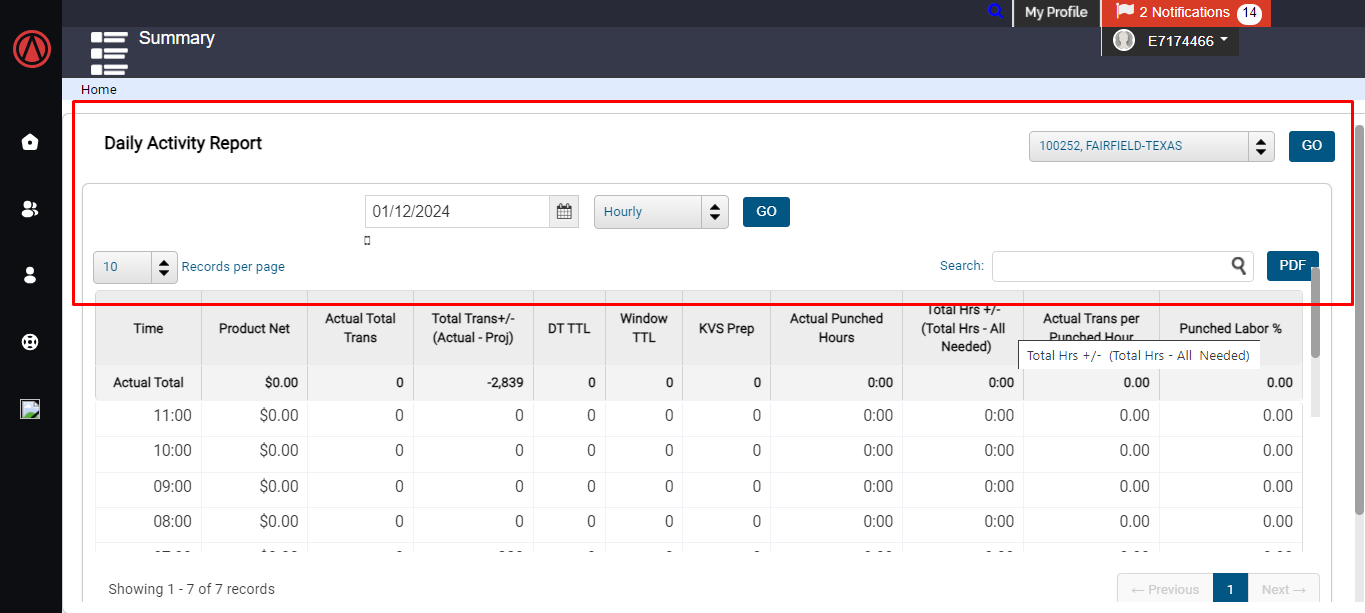Open the multi-user group sidebar icon
The image size is (1365, 613).
(x=30, y=209)
